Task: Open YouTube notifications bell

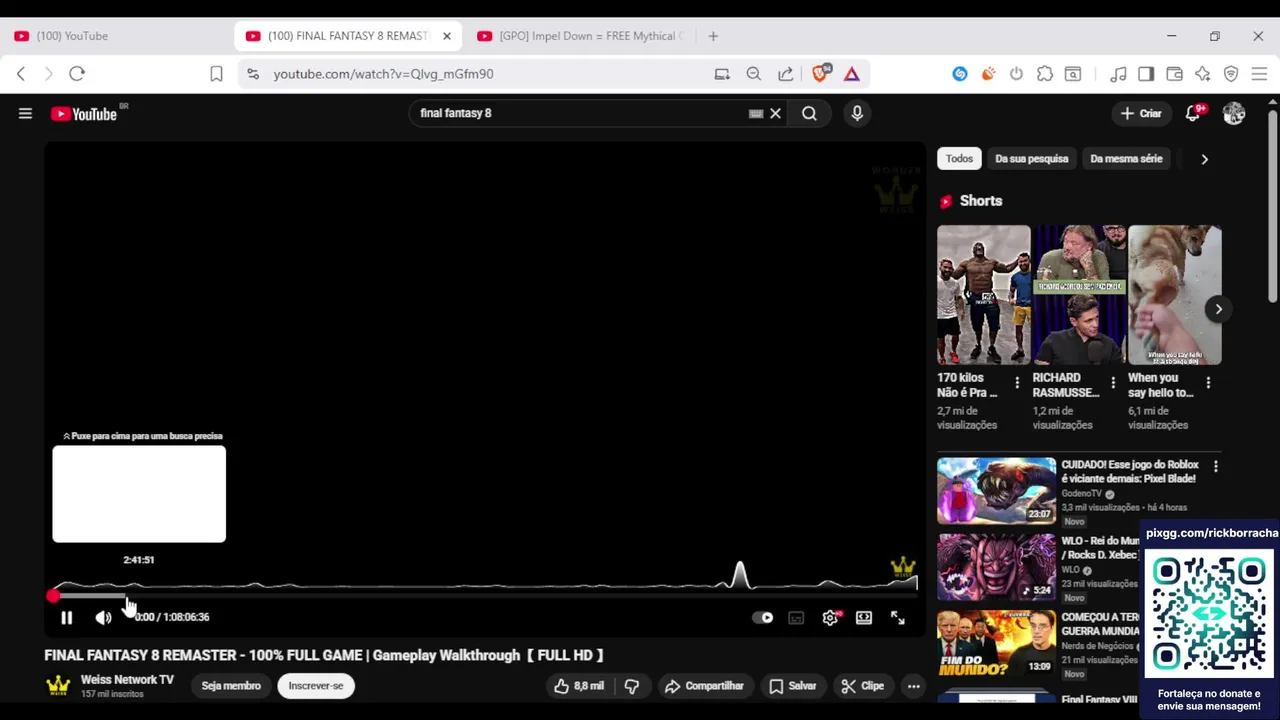Action: pos(1193,113)
